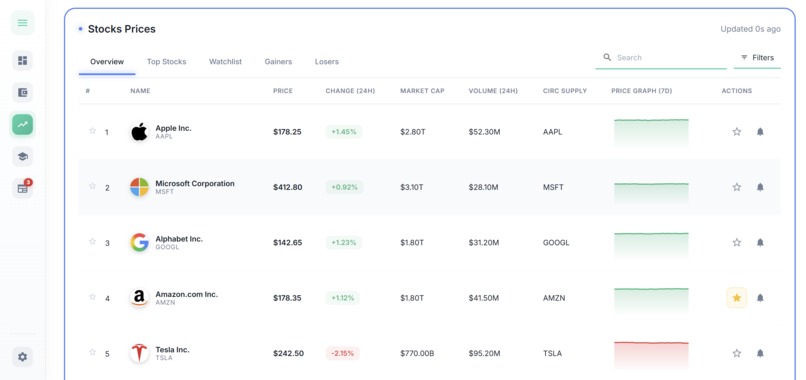This screenshot has height=380, width=806.
Task: Click the GOOGL circ supply cell
Action: 556,243
